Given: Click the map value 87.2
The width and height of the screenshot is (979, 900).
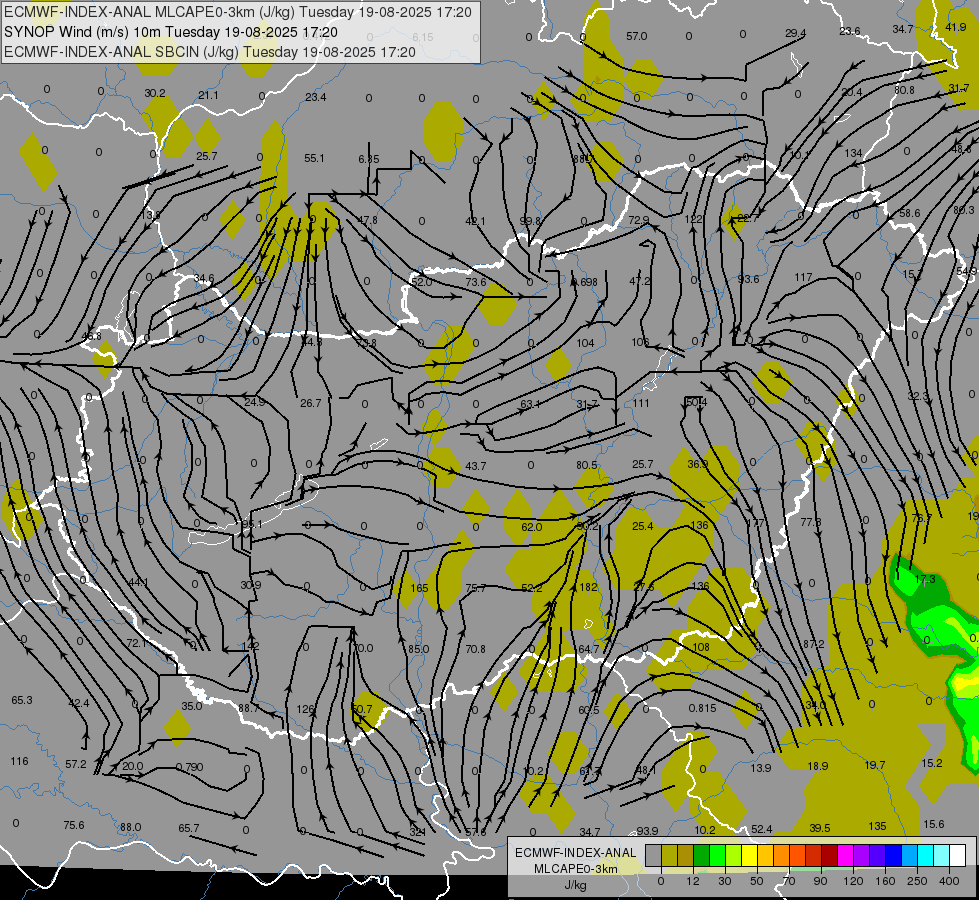Looking at the screenshot, I should (814, 643).
